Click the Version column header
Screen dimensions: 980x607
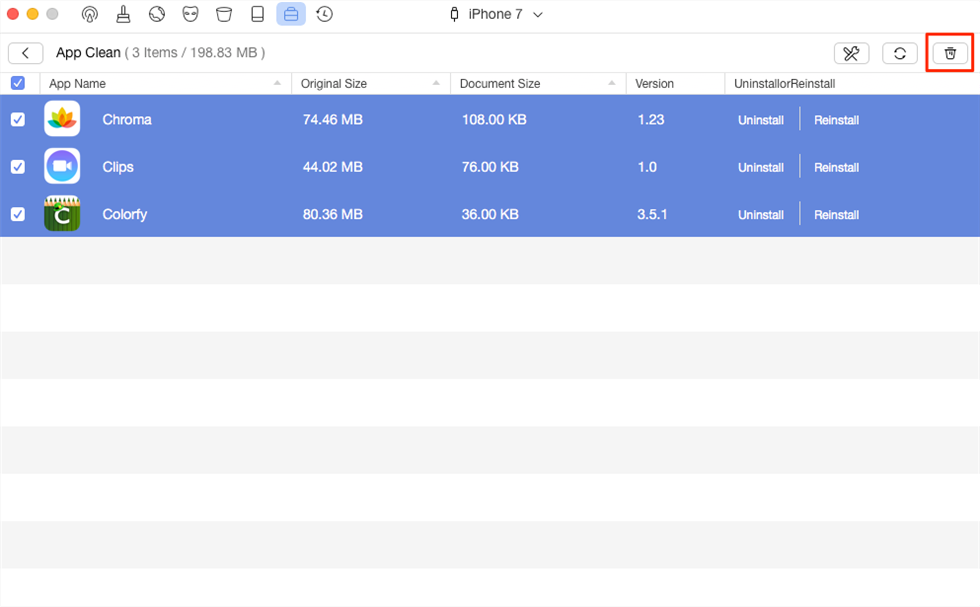655,84
